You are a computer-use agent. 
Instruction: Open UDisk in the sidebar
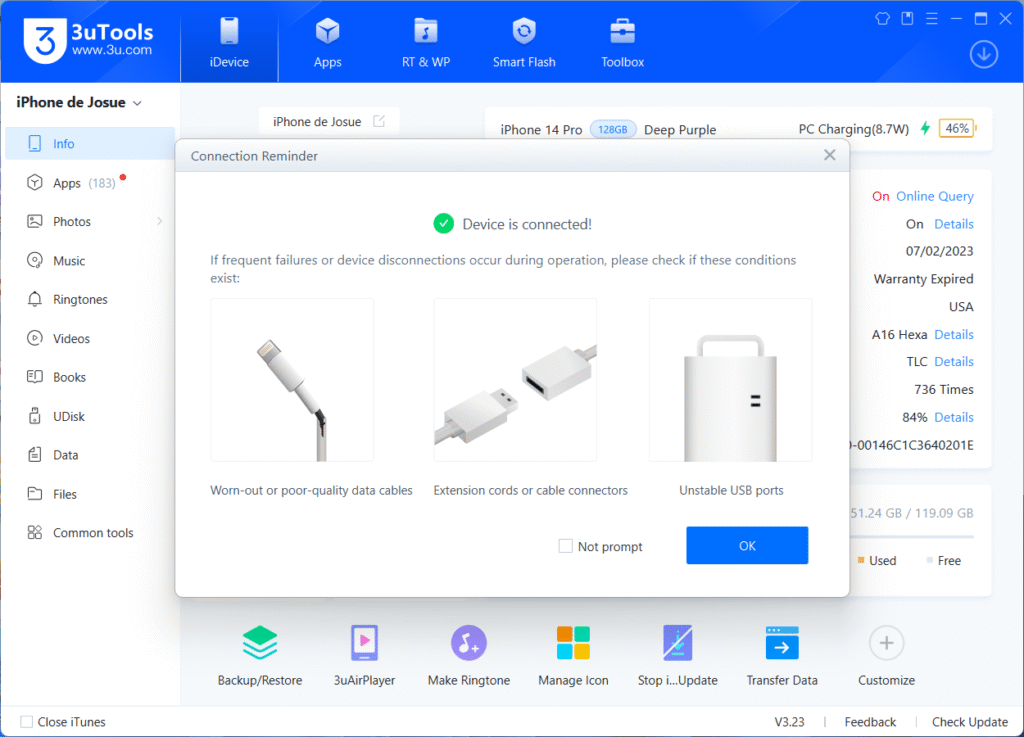point(90,416)
